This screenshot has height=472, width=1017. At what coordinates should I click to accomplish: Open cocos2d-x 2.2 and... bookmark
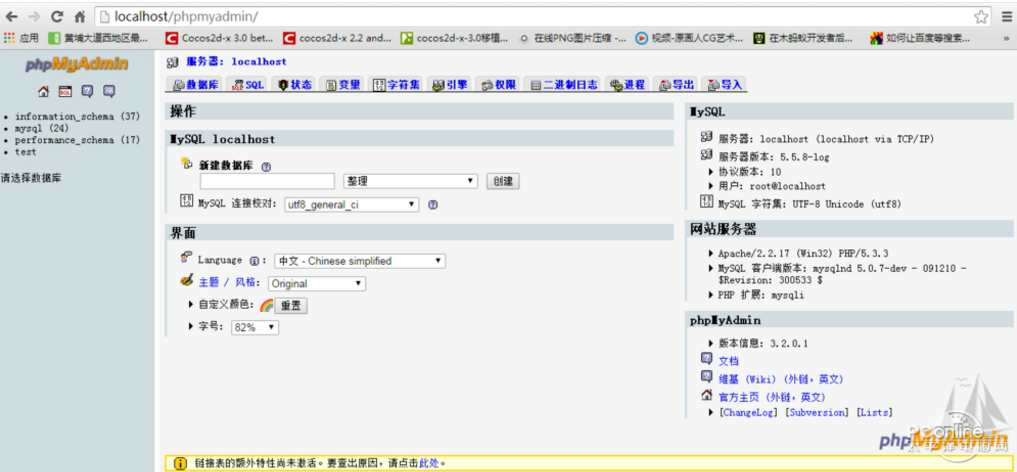pyautogui.click(x=337, y=38)
